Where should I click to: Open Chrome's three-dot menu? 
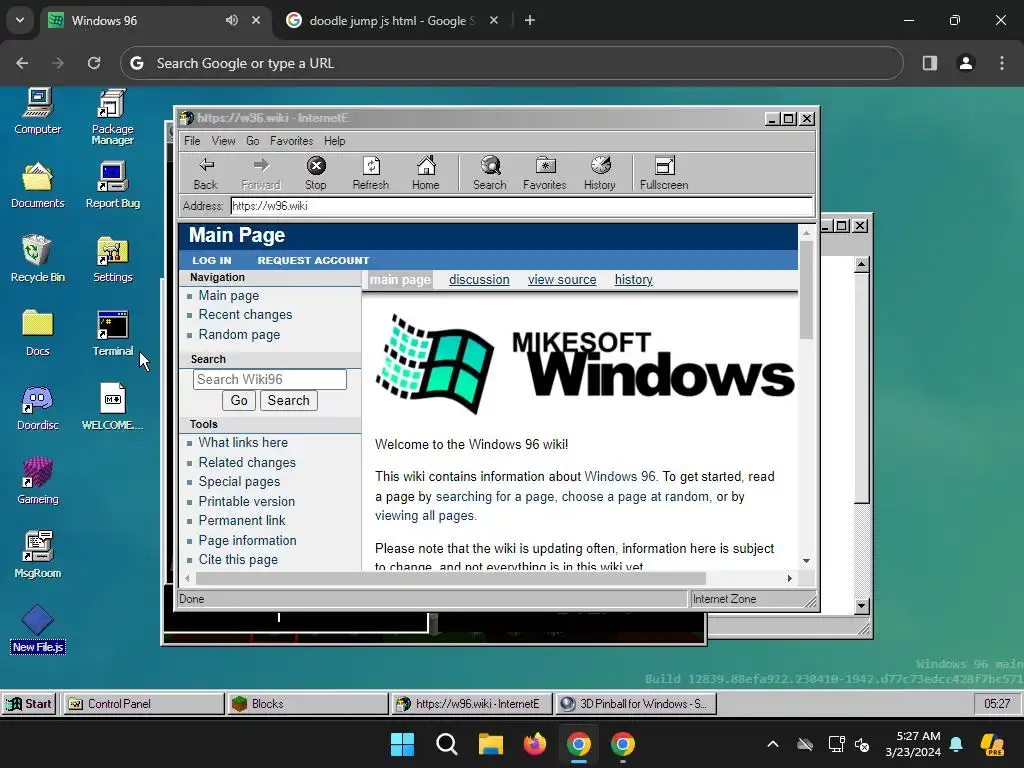coord(1002,63)
